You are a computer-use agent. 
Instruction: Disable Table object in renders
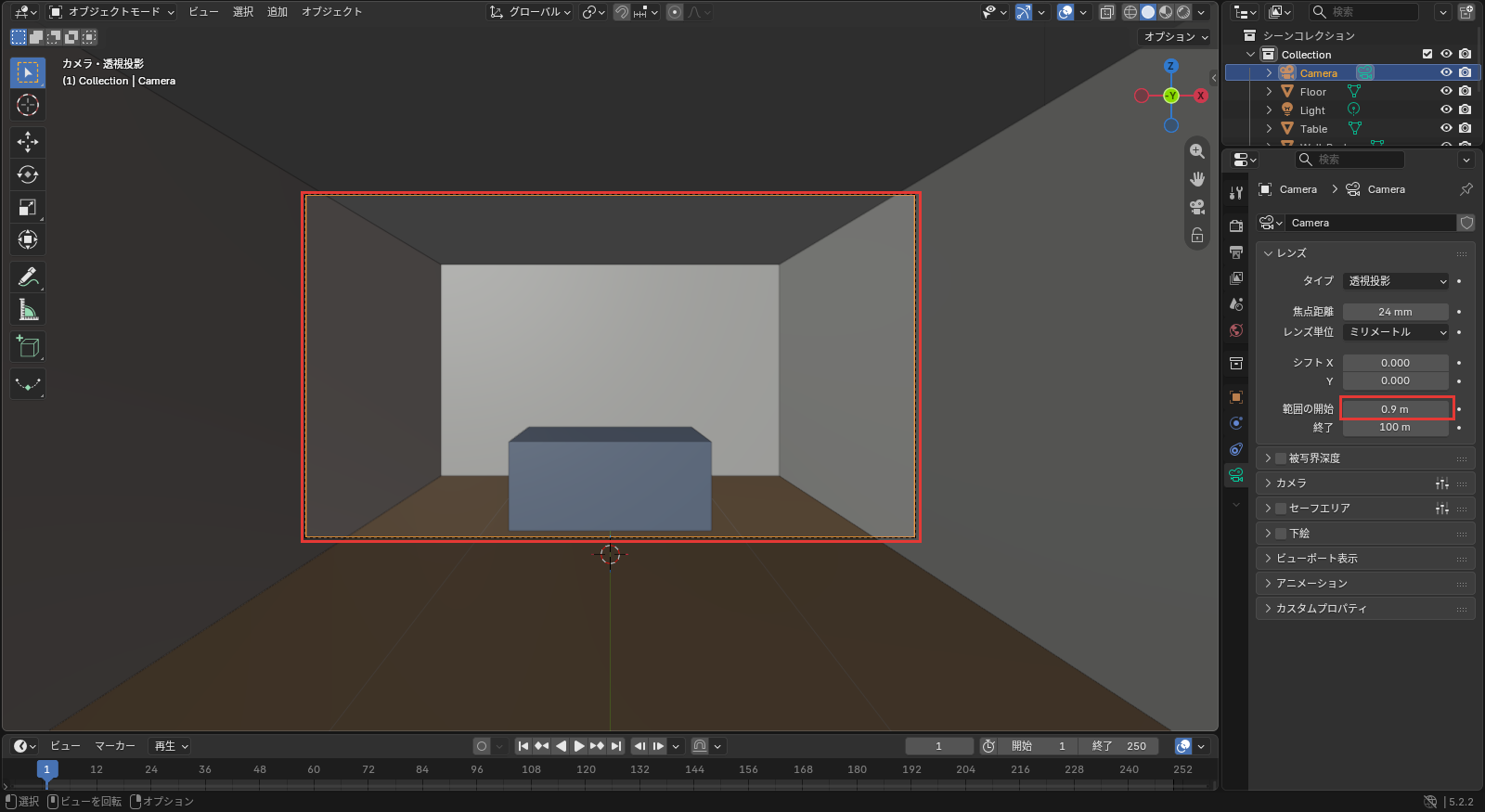[x=1465, y=128]
